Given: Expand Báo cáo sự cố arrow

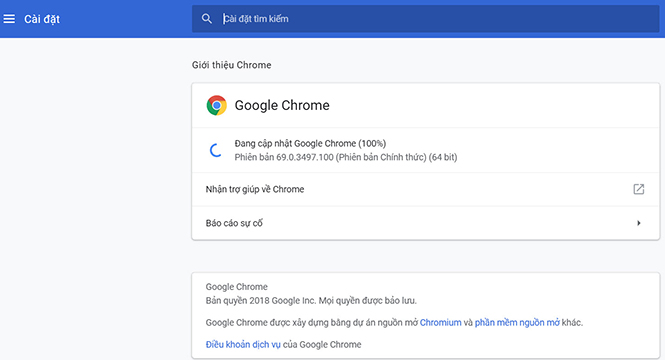Looking at the screenshot, I should coord(639,223).
